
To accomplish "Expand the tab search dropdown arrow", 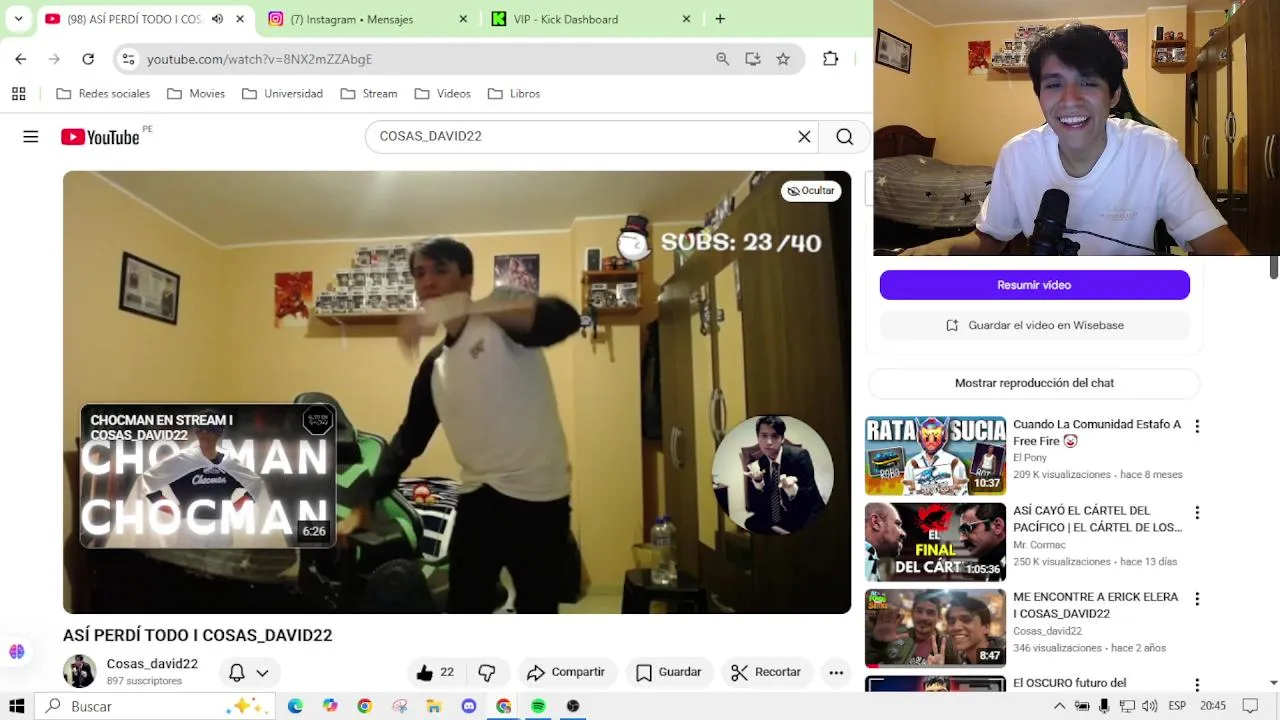I will (18, 19).
